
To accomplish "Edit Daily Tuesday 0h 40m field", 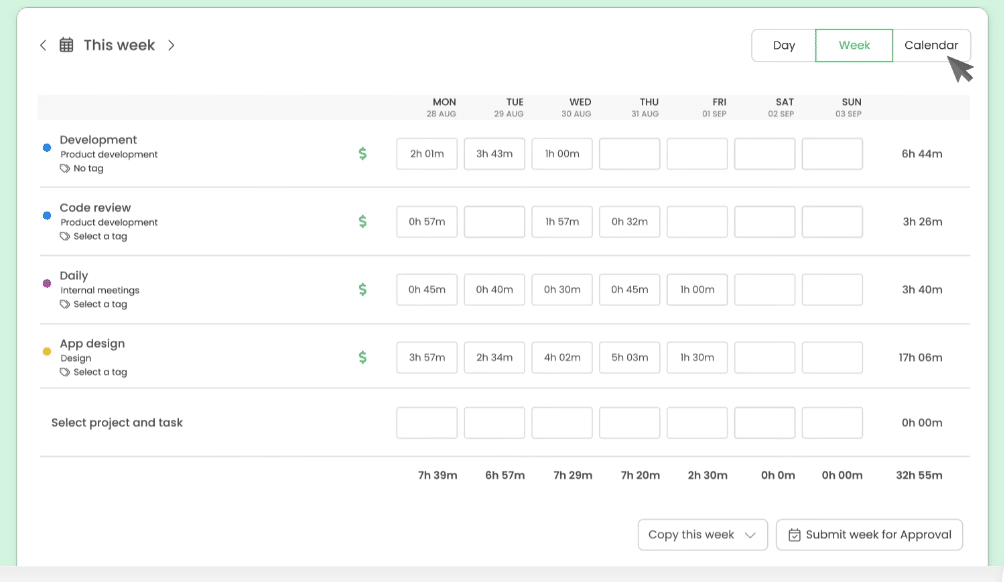I will pyautogui.click(x=494, y=289).
